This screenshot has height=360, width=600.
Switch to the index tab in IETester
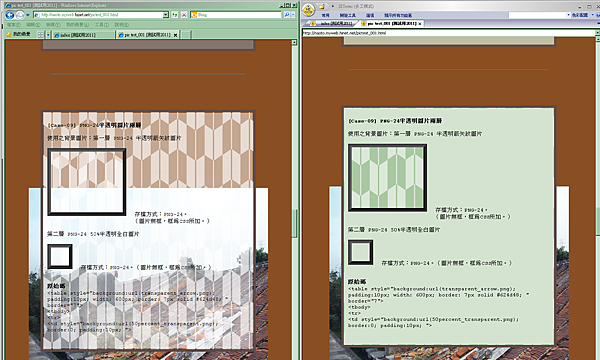(x=331, y=23)
